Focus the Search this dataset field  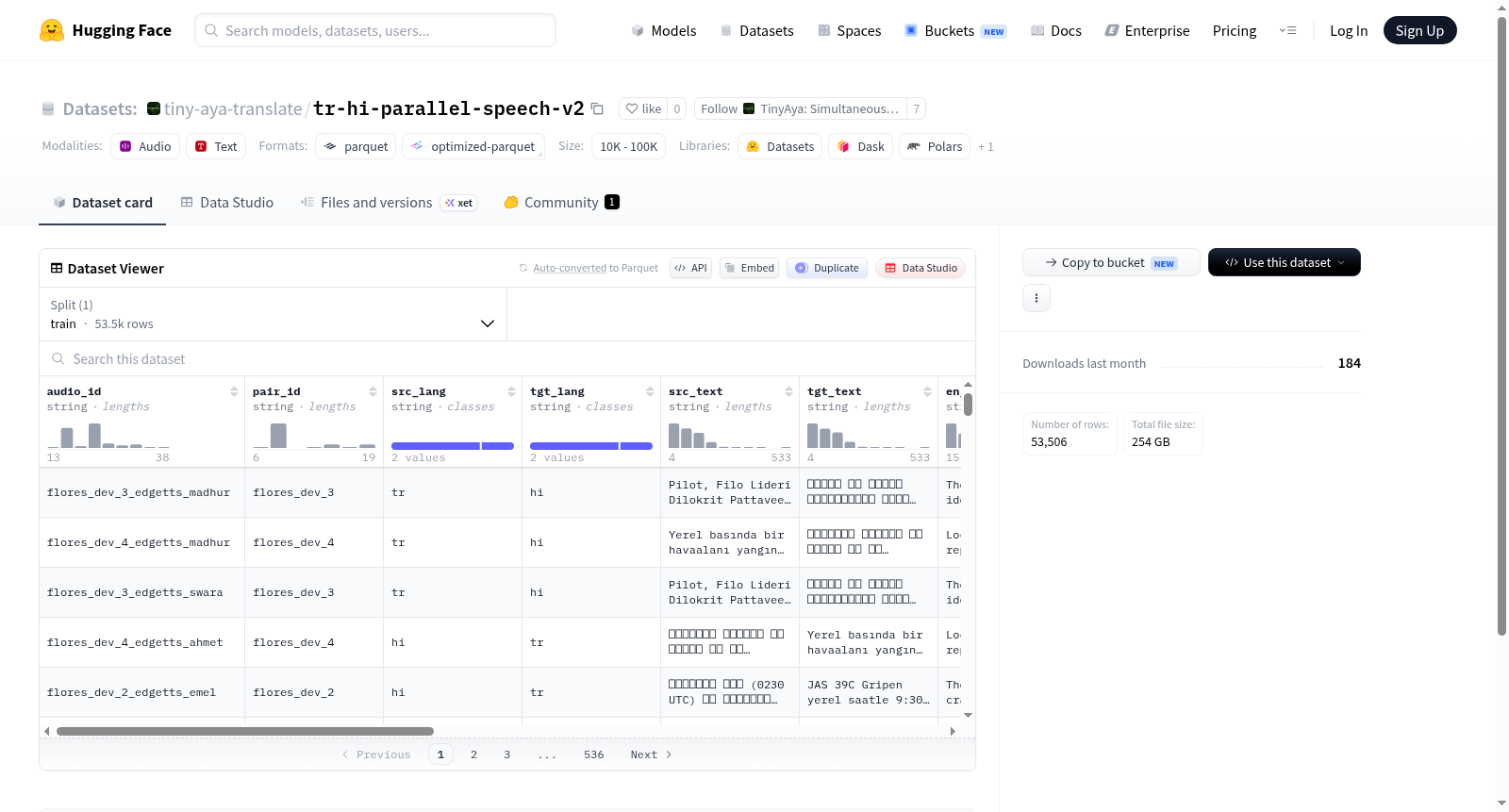pos(507,358)
